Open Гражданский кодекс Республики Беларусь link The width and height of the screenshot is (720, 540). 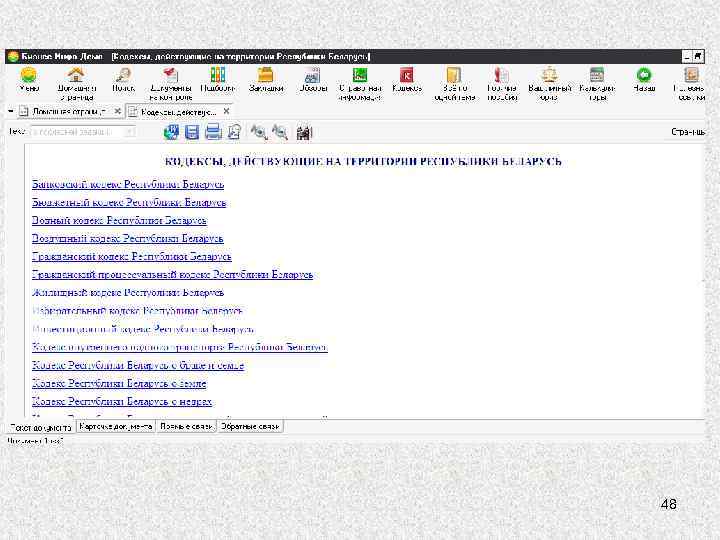point(132,257)
